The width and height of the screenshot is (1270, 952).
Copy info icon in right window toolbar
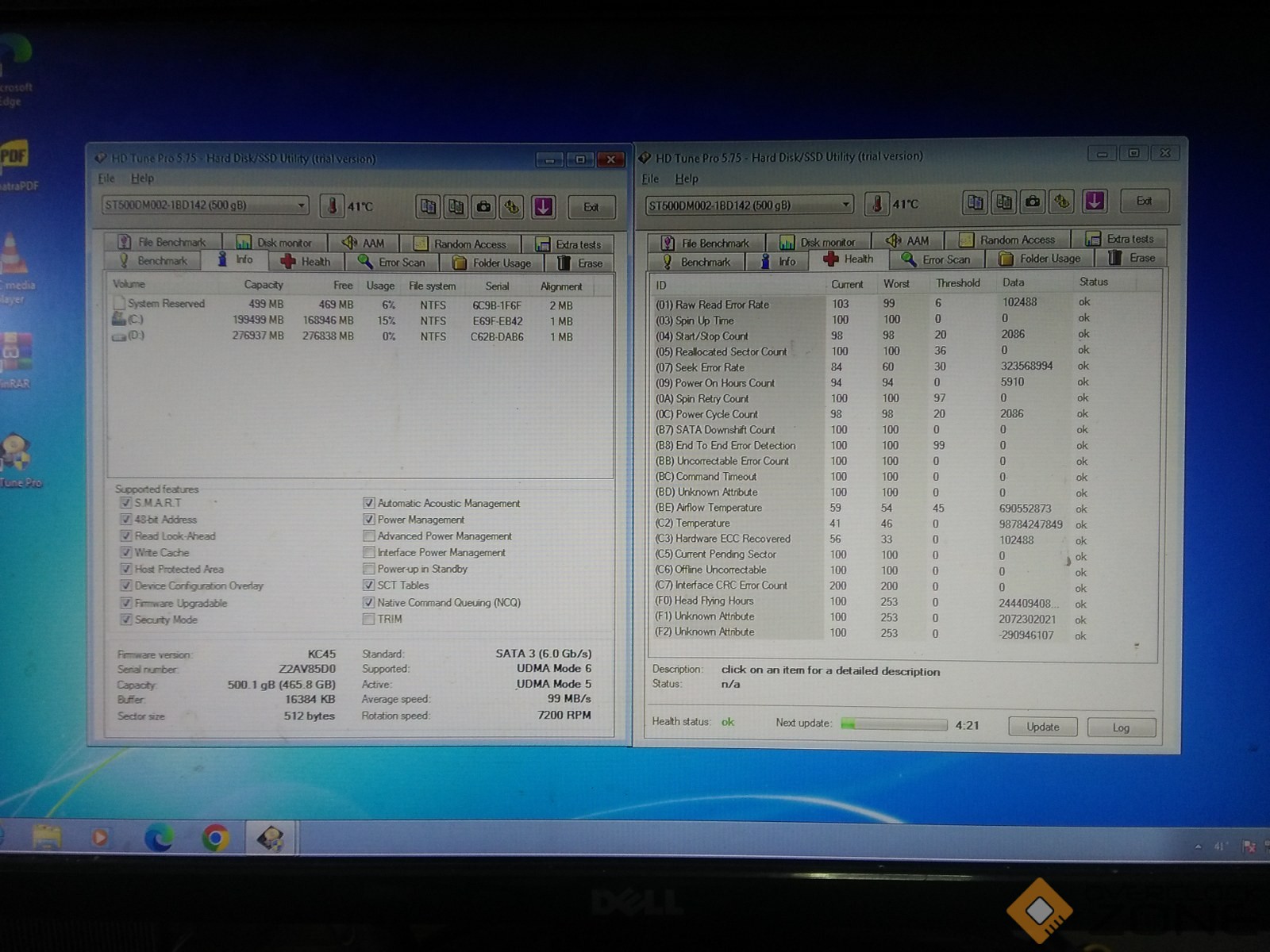(976, 202)
